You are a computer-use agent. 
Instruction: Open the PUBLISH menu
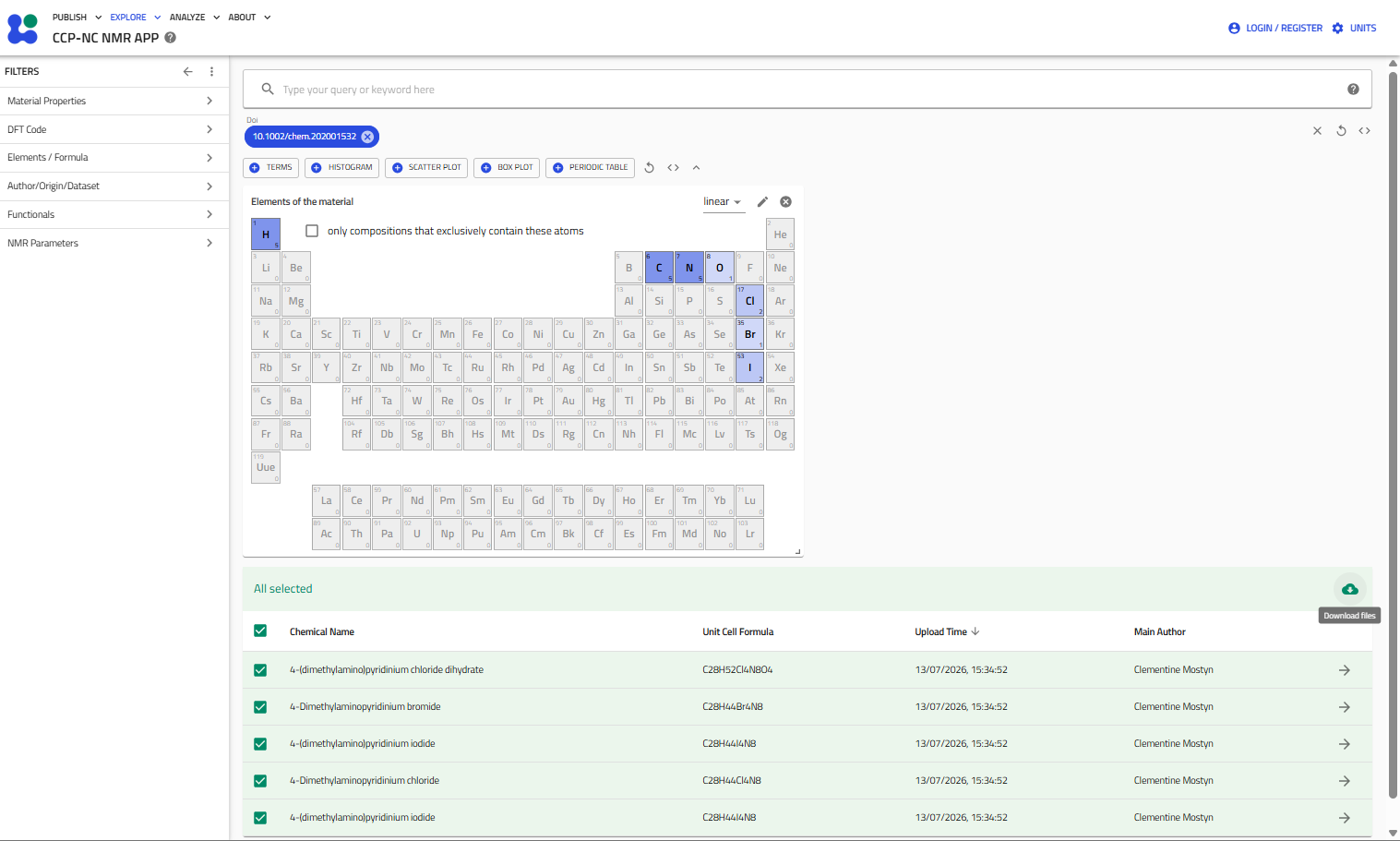[77, 18]
